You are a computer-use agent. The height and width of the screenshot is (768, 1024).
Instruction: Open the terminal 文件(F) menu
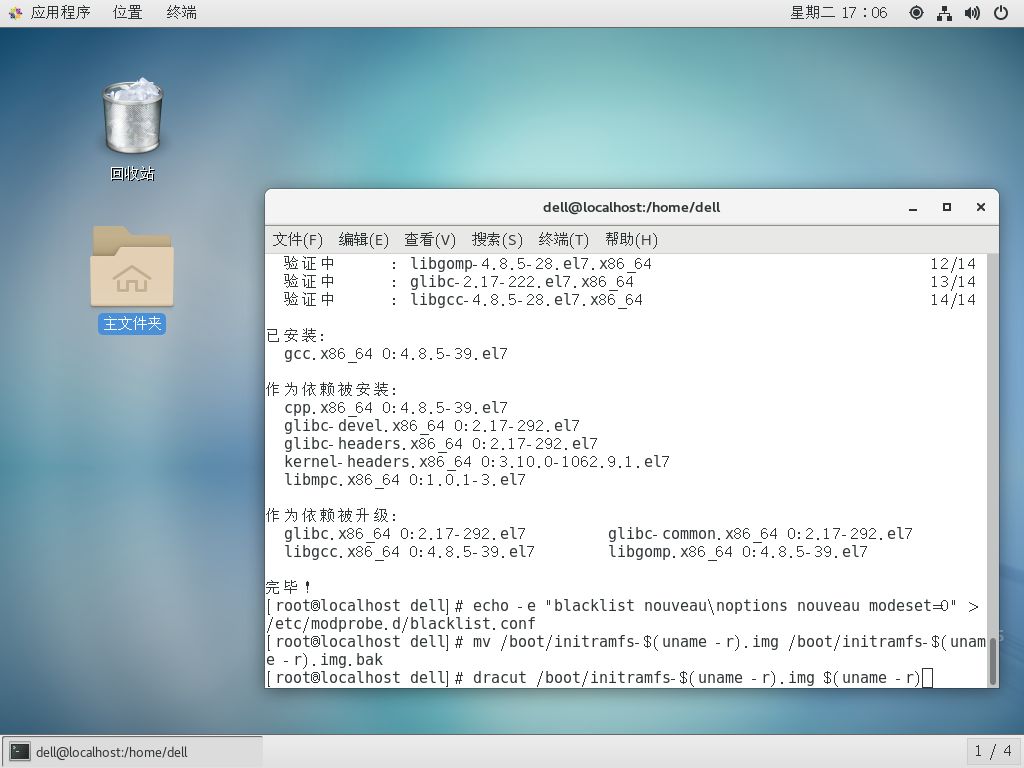[x=297, y=240]
